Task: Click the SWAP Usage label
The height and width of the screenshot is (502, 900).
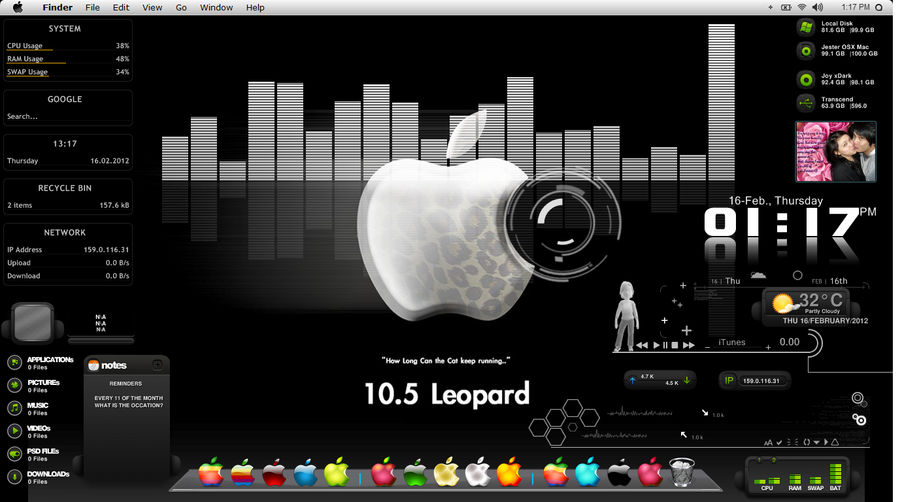Action: pyautogui.click(x=28, y=72)
